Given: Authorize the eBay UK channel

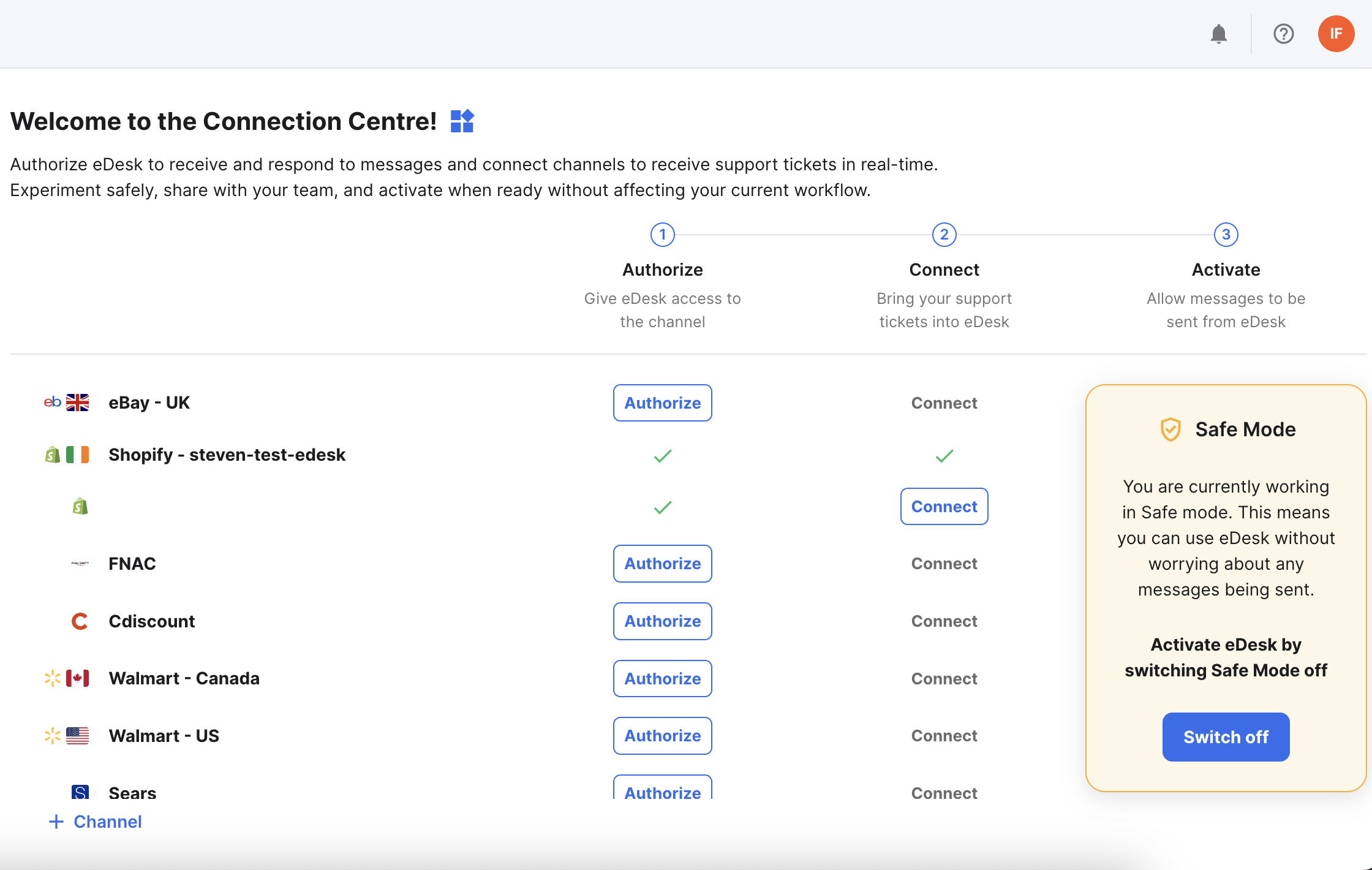Looking at the screenshot, I should [662, 403].
